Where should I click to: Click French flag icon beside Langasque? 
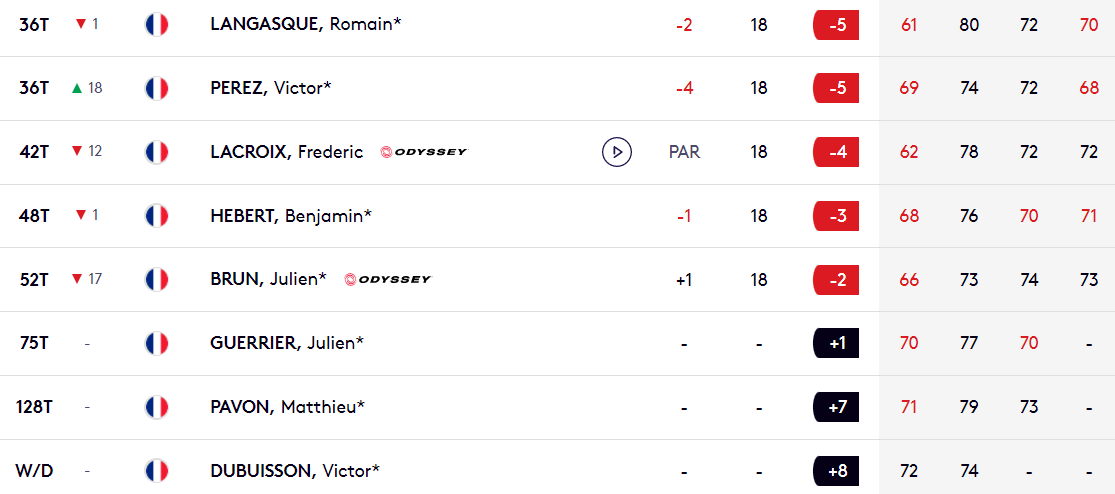[156, 25]
